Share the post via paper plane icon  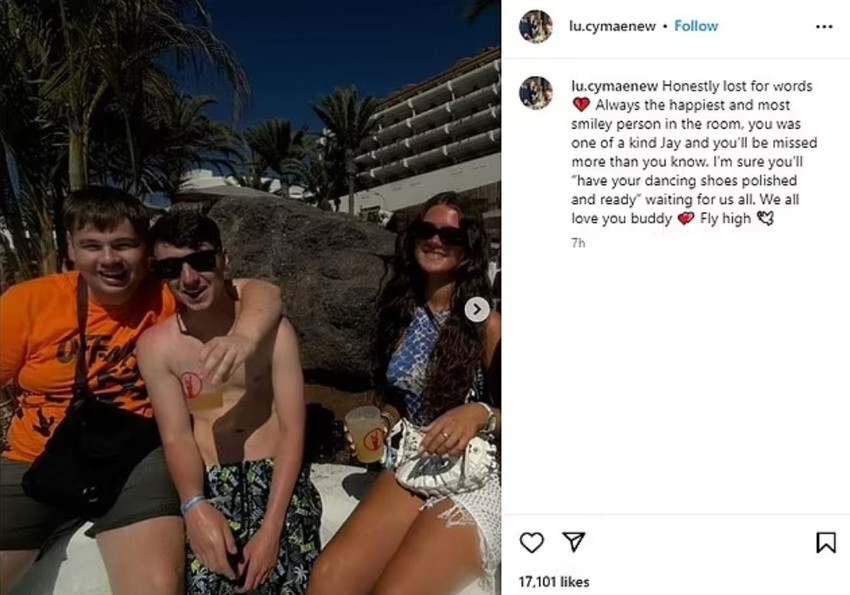pyautogui.click(x=573, y=541)
